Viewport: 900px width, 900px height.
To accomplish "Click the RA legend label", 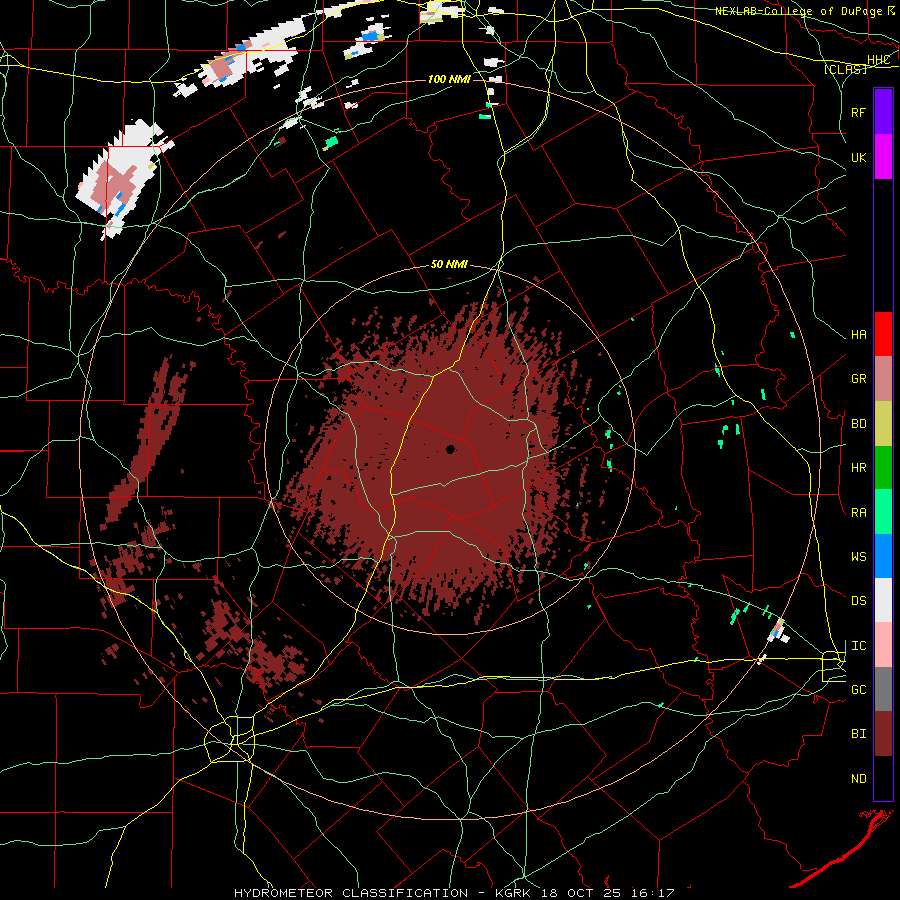I will click(858, 513).
